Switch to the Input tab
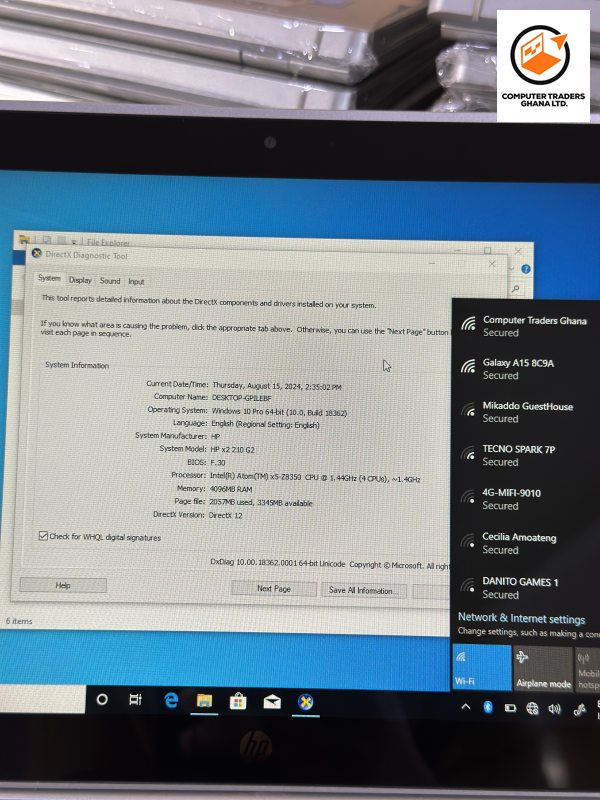 pos(136,282)
